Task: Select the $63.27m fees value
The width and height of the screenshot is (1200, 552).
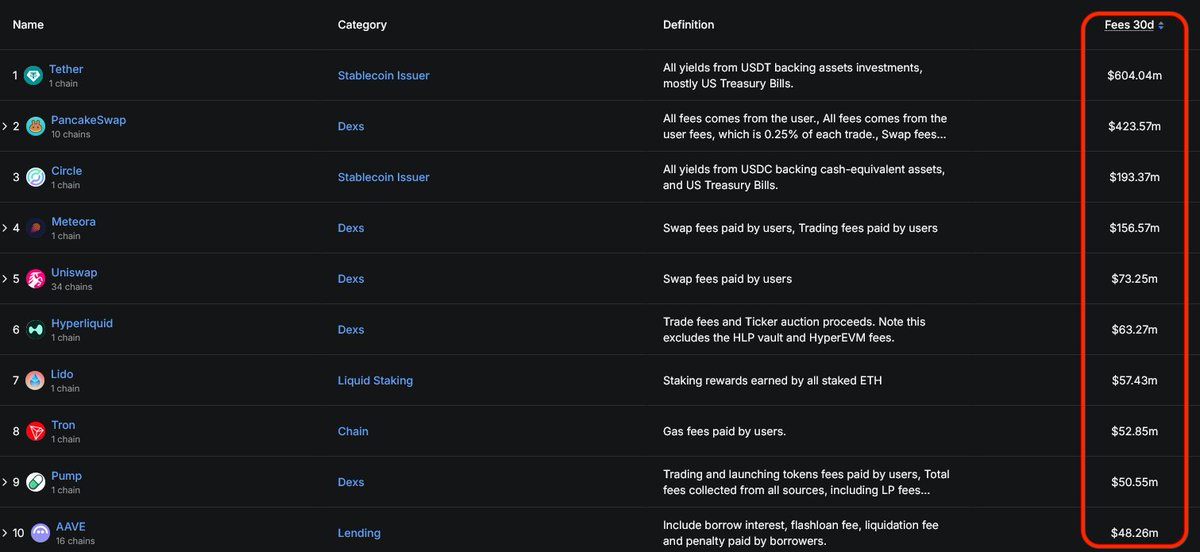Action: (1134, 330)
